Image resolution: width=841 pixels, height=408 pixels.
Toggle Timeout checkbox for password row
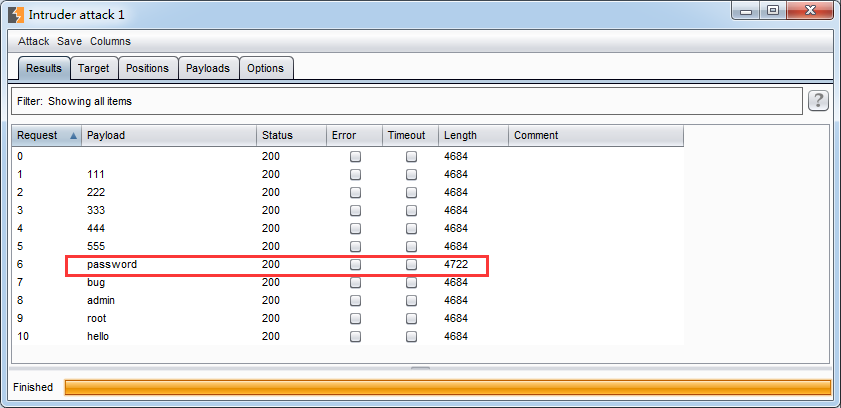[x=411, y=265]
